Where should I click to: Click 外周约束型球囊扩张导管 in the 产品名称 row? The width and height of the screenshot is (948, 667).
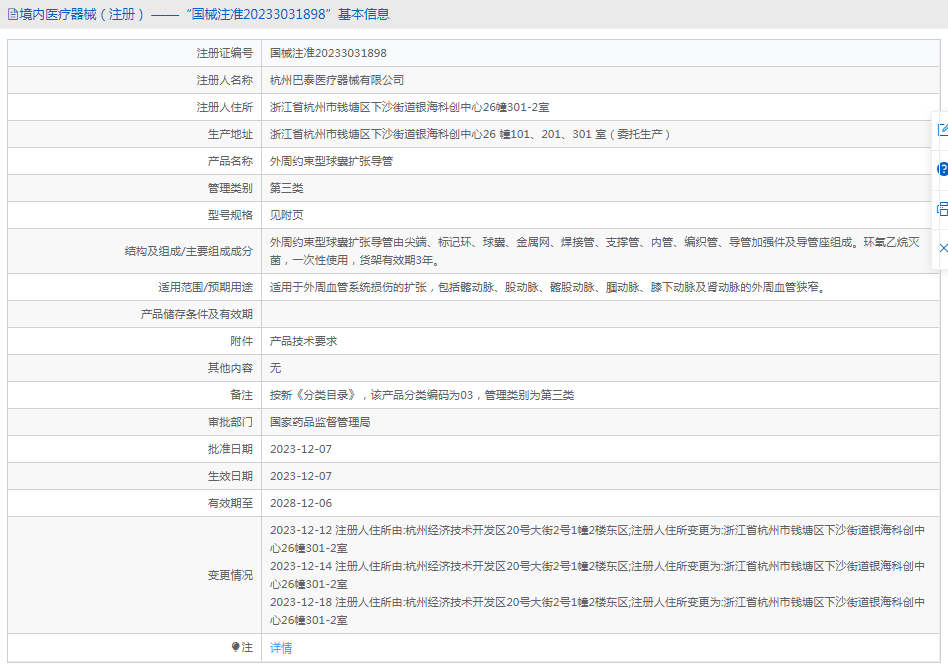coord(331,161)
